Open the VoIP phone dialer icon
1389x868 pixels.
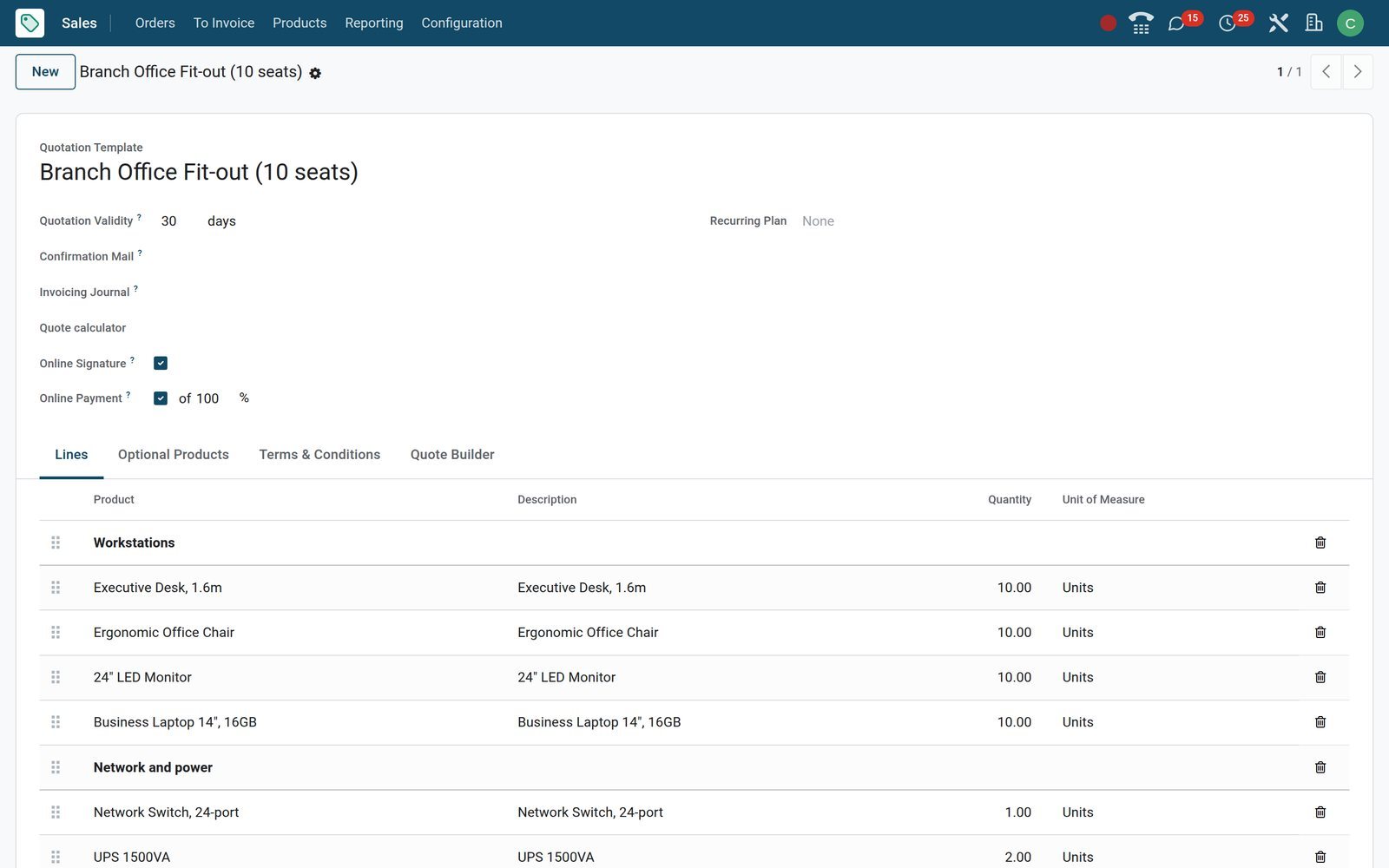pyautogui.click(x=1141, y=23)
